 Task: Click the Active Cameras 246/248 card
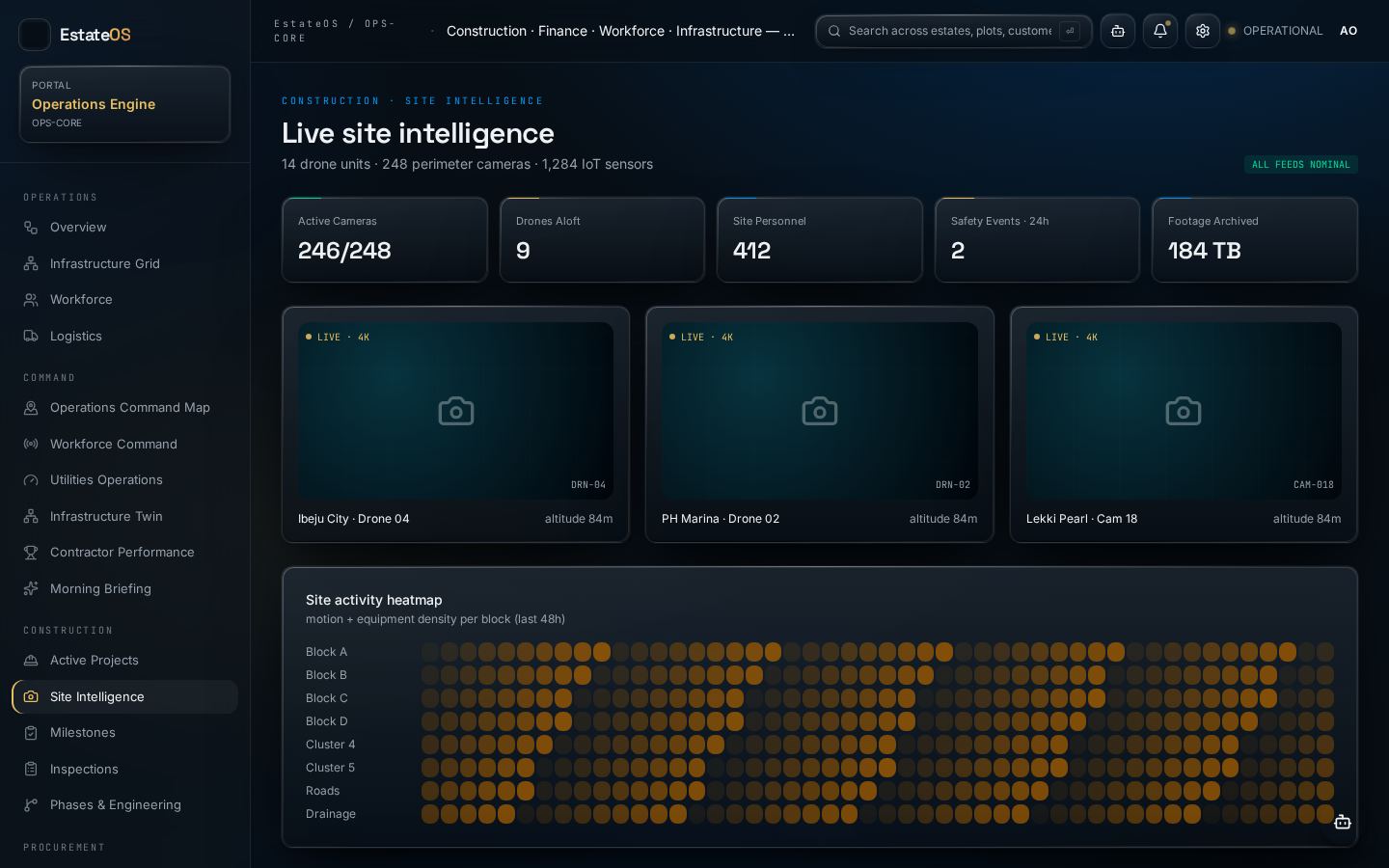pyautogui.click(x=385, y=240)
